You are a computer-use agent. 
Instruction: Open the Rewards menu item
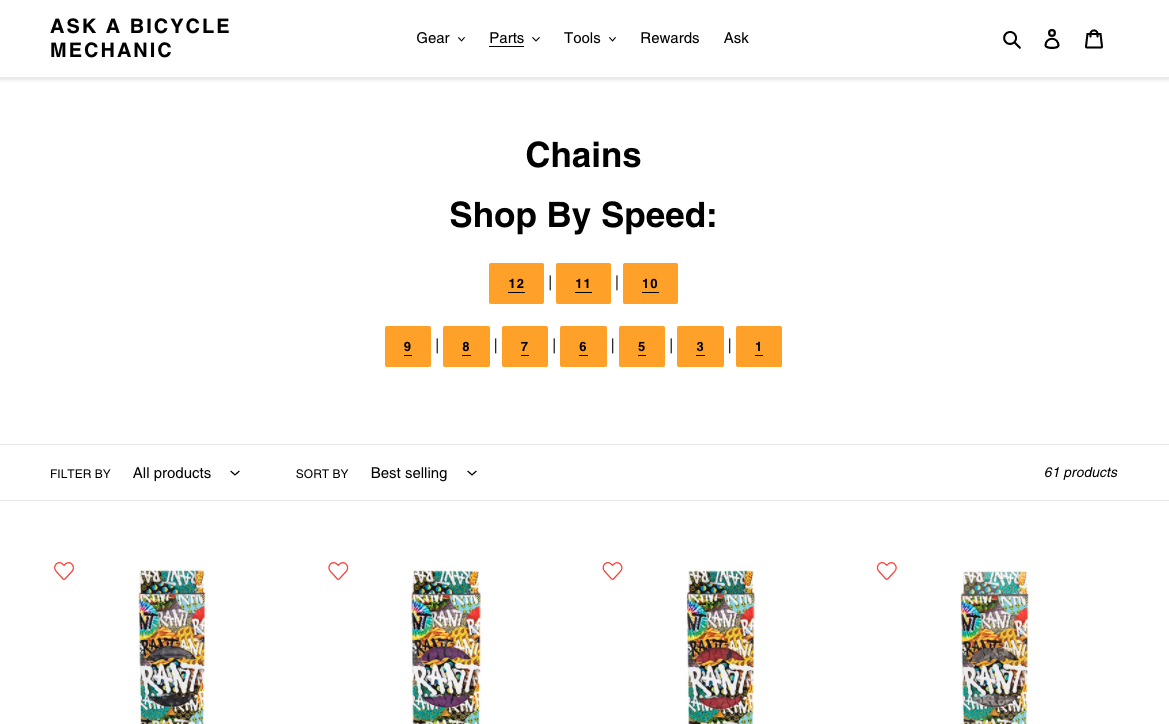[x=669, y=38]
